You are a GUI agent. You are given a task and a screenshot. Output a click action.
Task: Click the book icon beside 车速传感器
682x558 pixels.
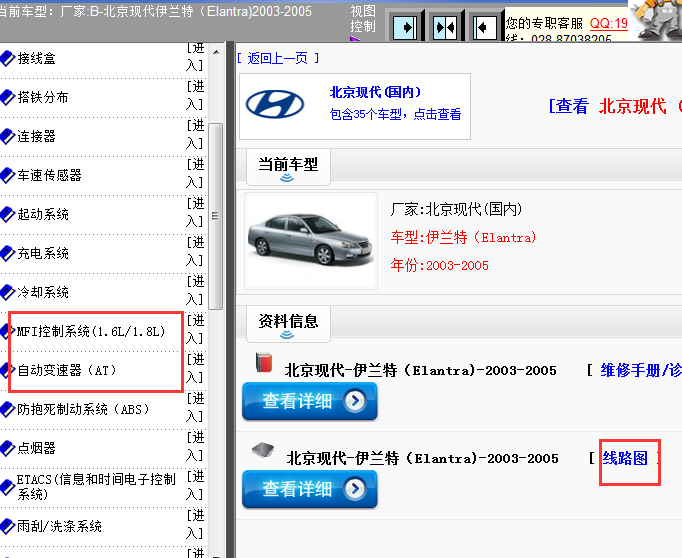coord(7,175)
